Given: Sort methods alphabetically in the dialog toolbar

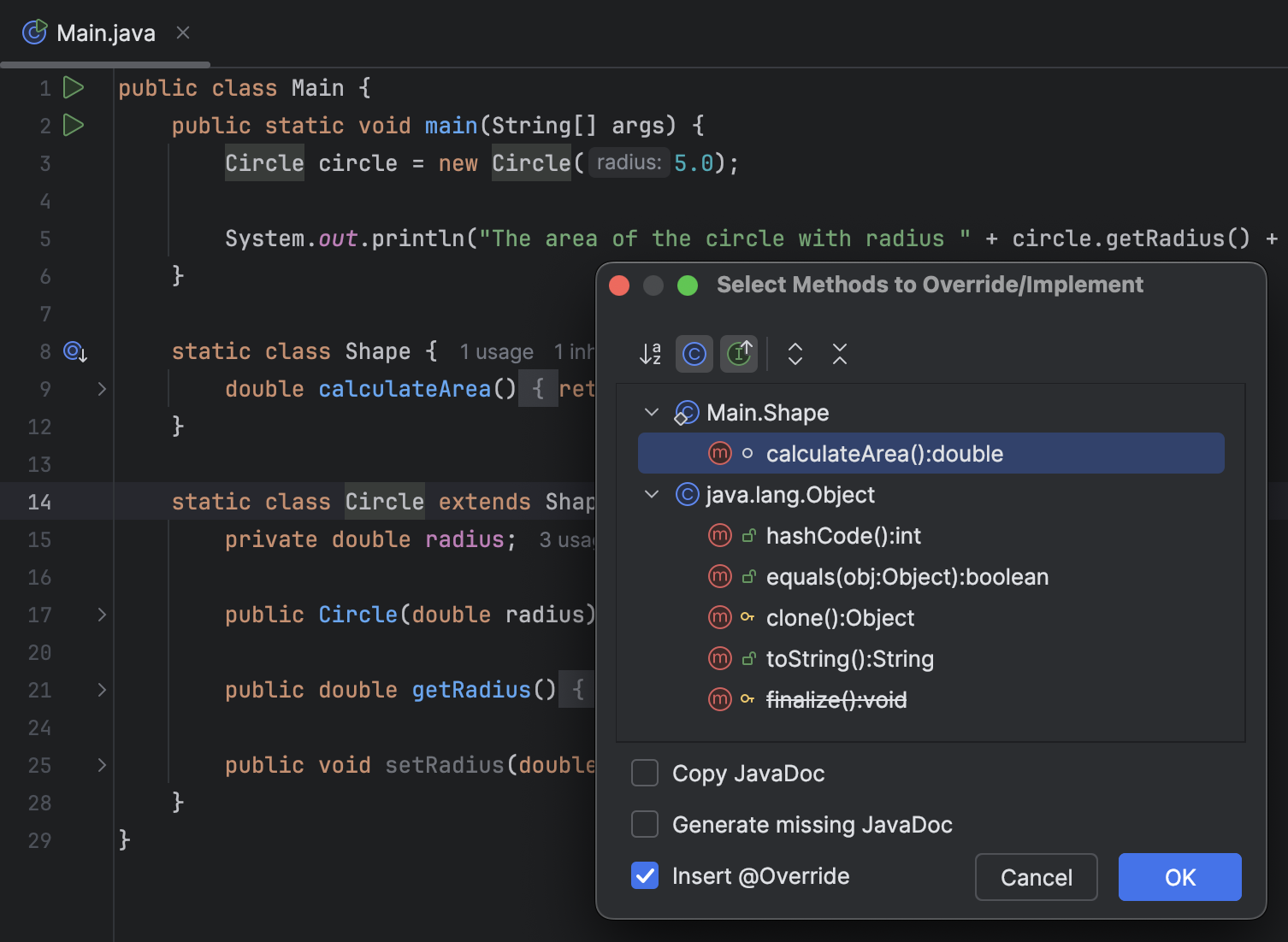Looking at the screenshot, I should 650,353.
